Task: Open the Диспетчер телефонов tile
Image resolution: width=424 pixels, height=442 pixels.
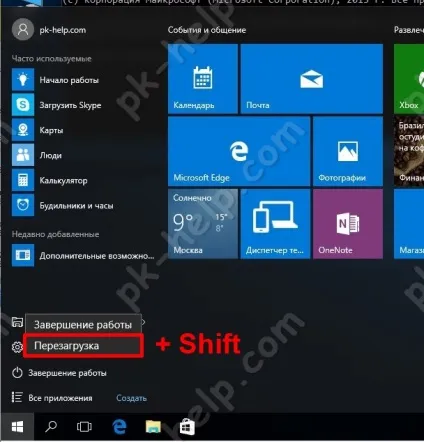Action: [x=275, y=224]
